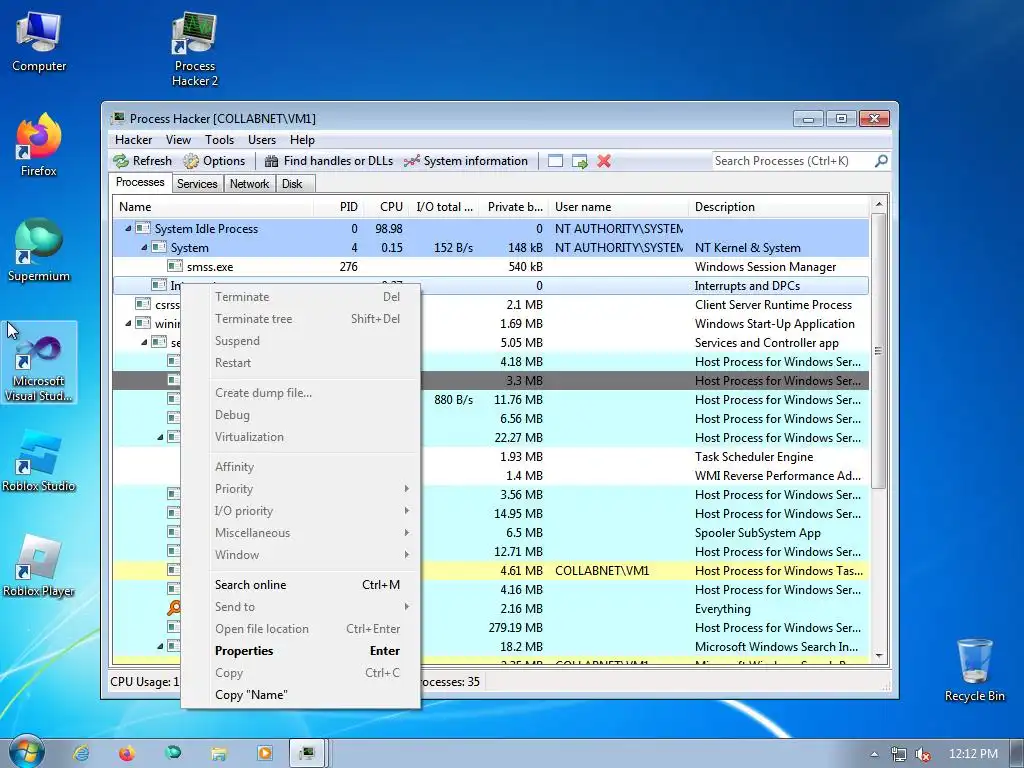Viewport: 1024px width, 768px height.
Task: Collapse the System Idle Process tree
Action: 128,229
